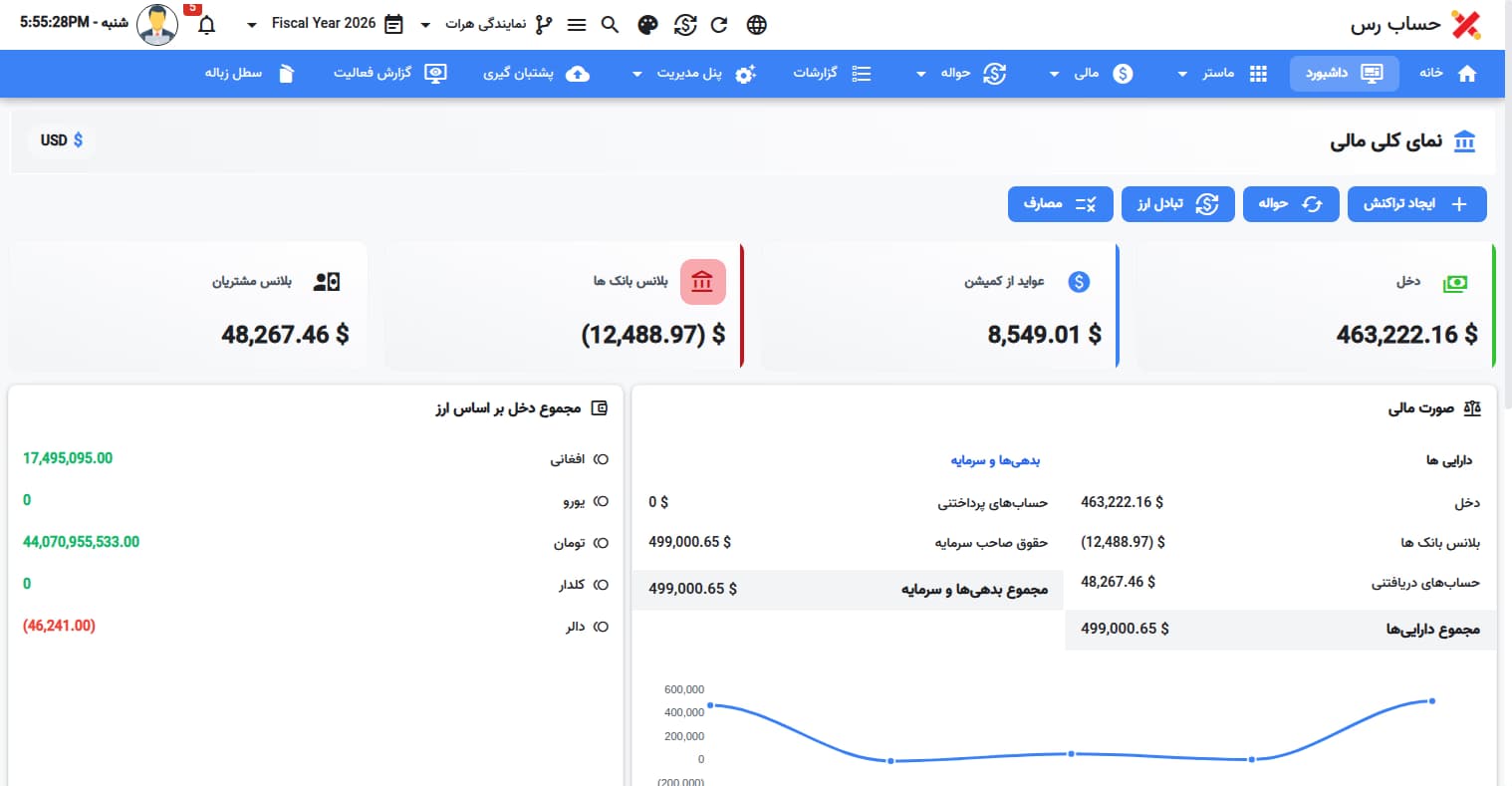The width and height of the screenshot is (1512, 786).
Task: Click the coin icon next to تومان
Action: (601, 543)
